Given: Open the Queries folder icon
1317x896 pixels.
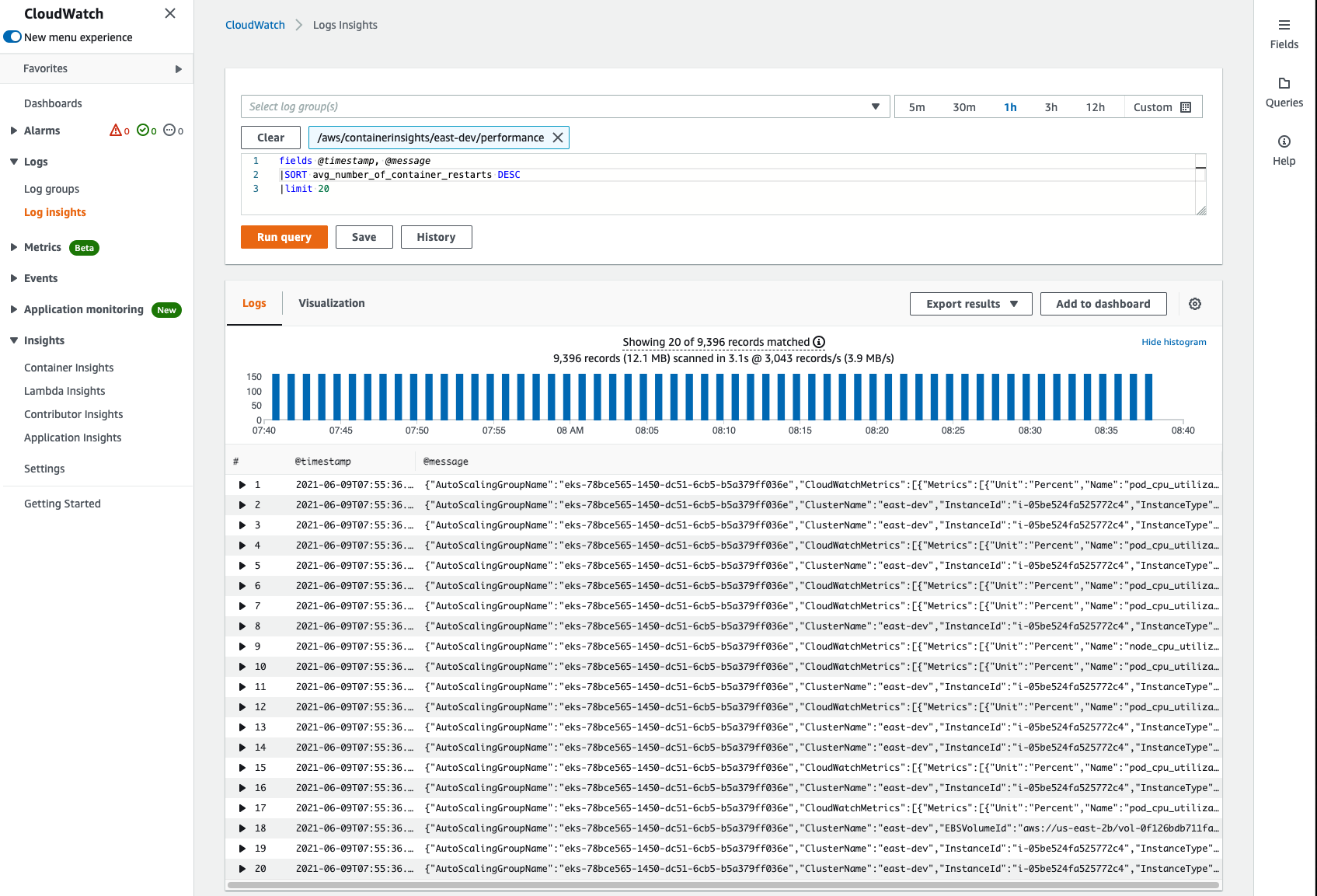Looking at the screenshot, I should pos(1284,83).
